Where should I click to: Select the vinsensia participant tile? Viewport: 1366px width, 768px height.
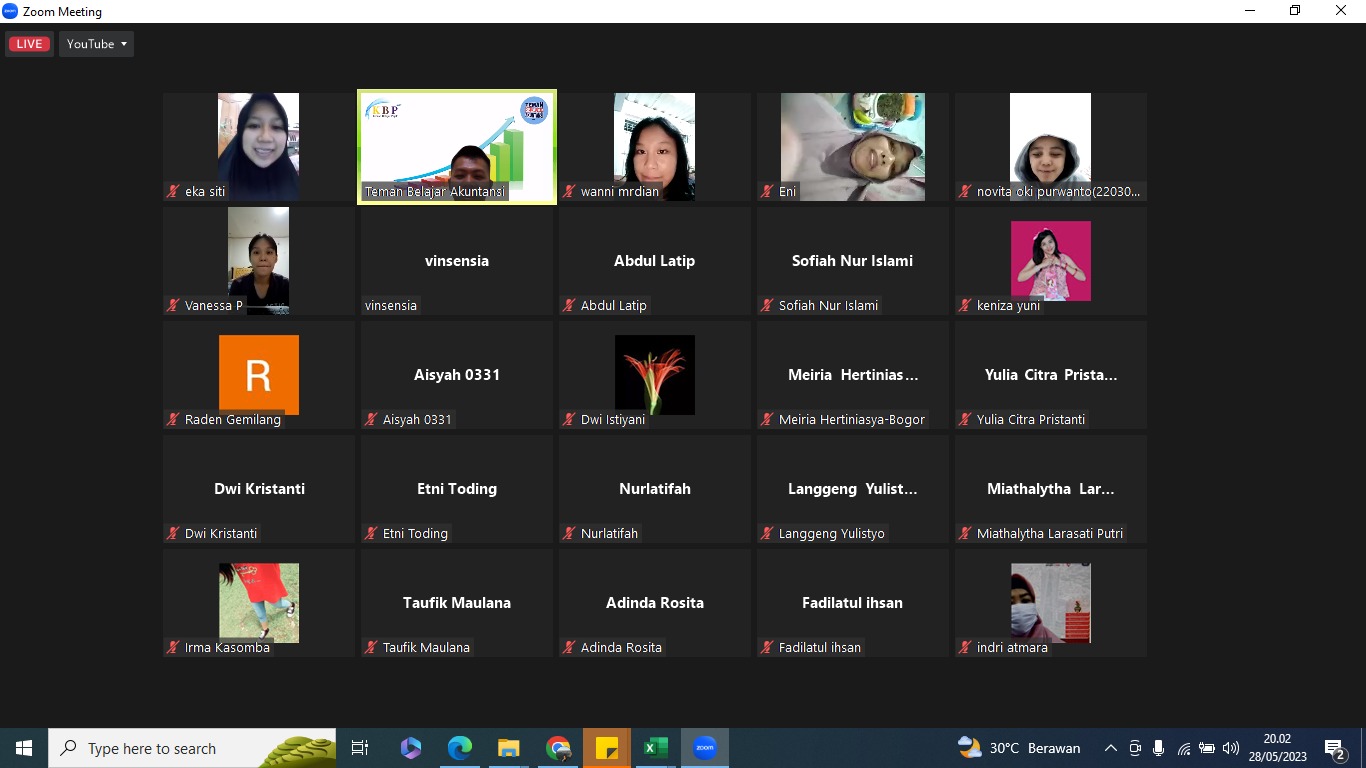pos(457,262)
